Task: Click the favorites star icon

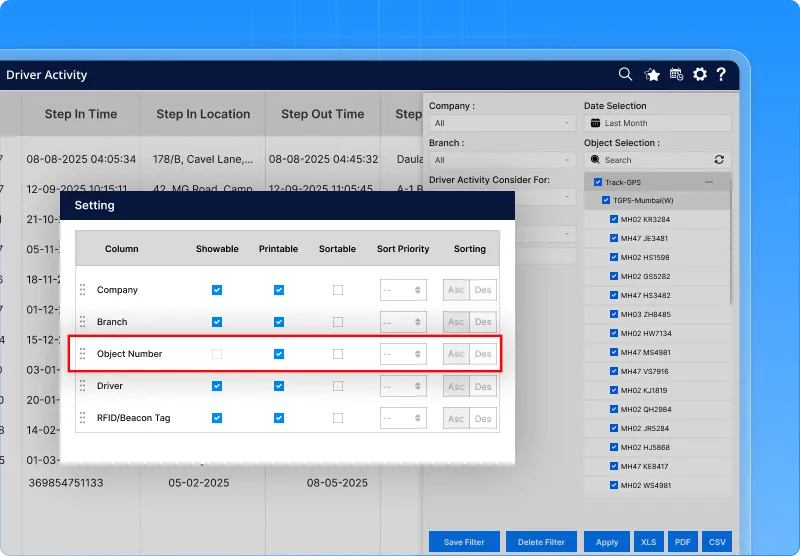Action: [x=652, y=74]
